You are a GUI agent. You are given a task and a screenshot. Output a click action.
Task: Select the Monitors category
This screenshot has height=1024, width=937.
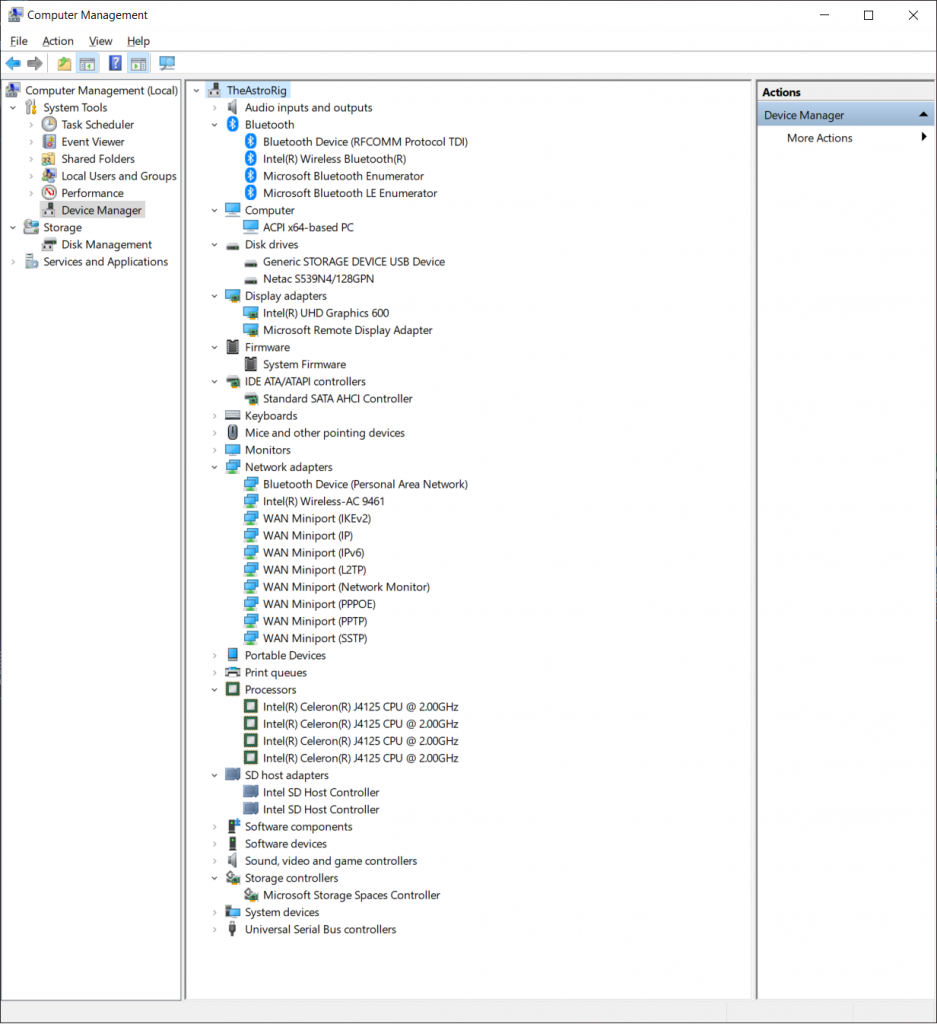pos(268,450)
